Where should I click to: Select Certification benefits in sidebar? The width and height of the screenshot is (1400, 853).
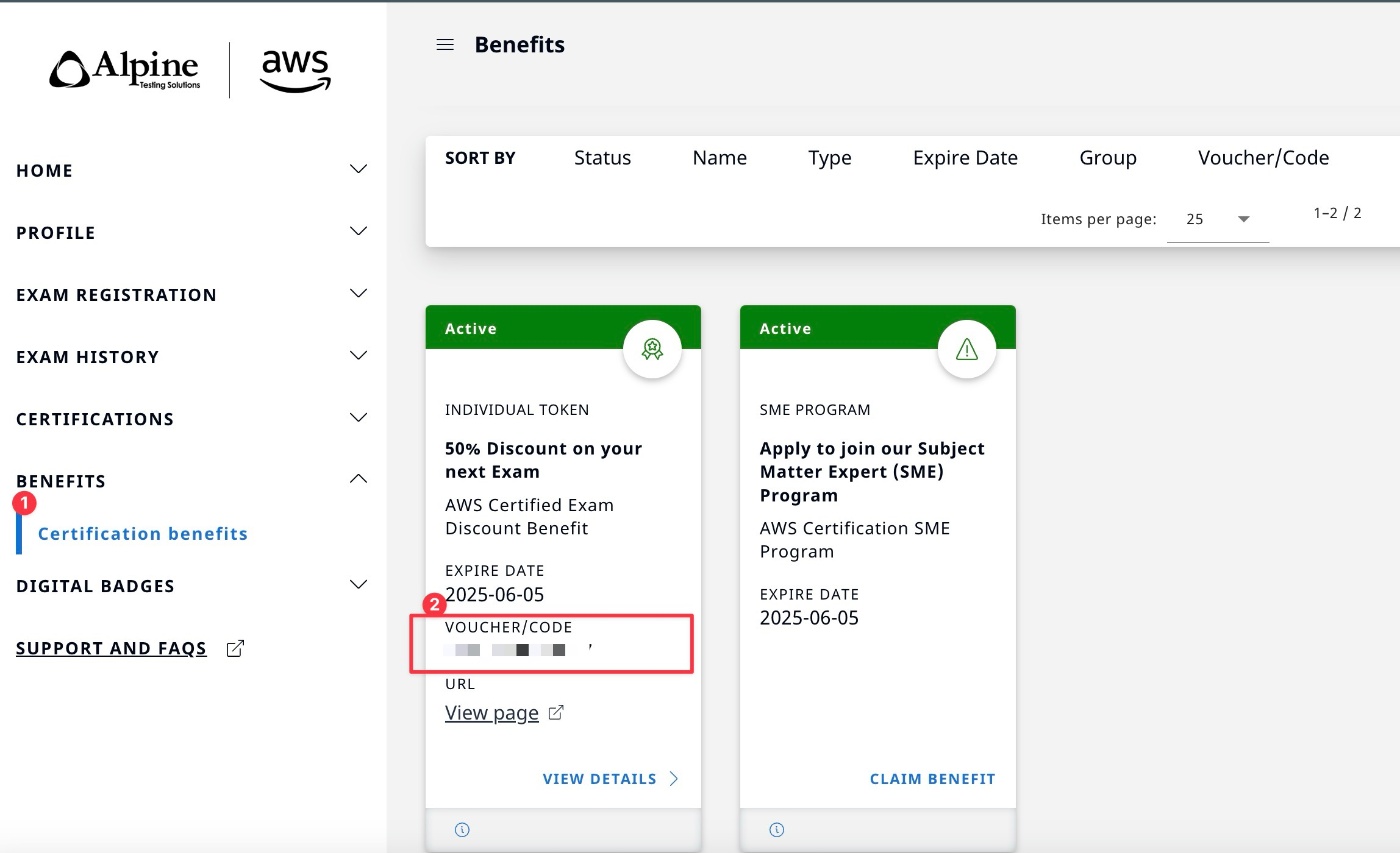[x=143, y=534]
